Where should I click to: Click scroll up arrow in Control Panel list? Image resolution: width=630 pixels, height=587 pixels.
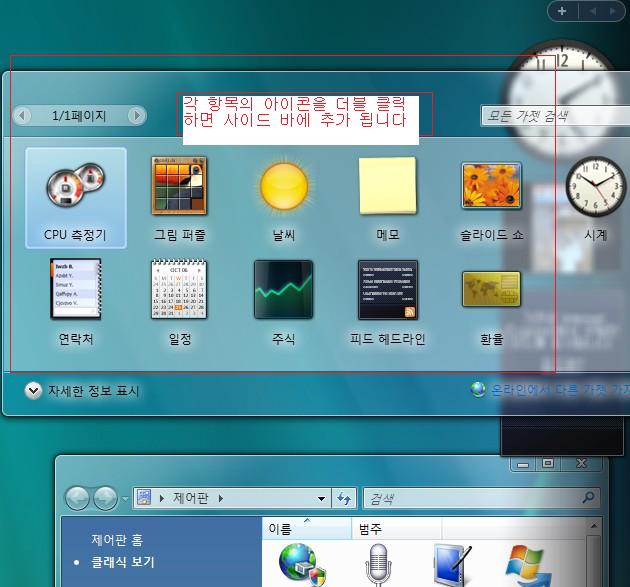[594, 526]
